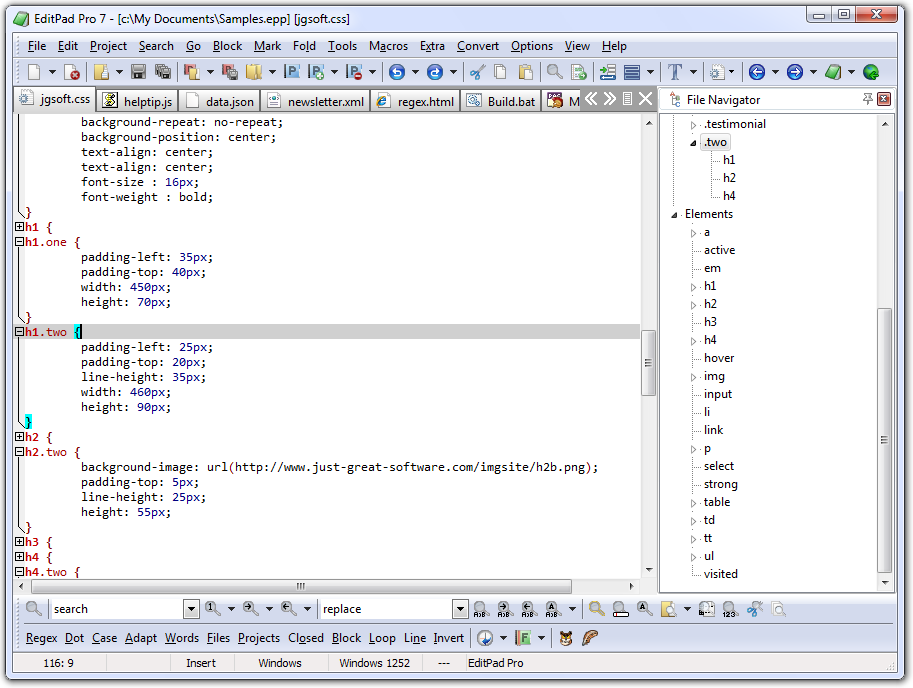Click the Count Matches 123 icon
Image resolution: width=913 pixels, height=688 pixels.
pos(730,609)
